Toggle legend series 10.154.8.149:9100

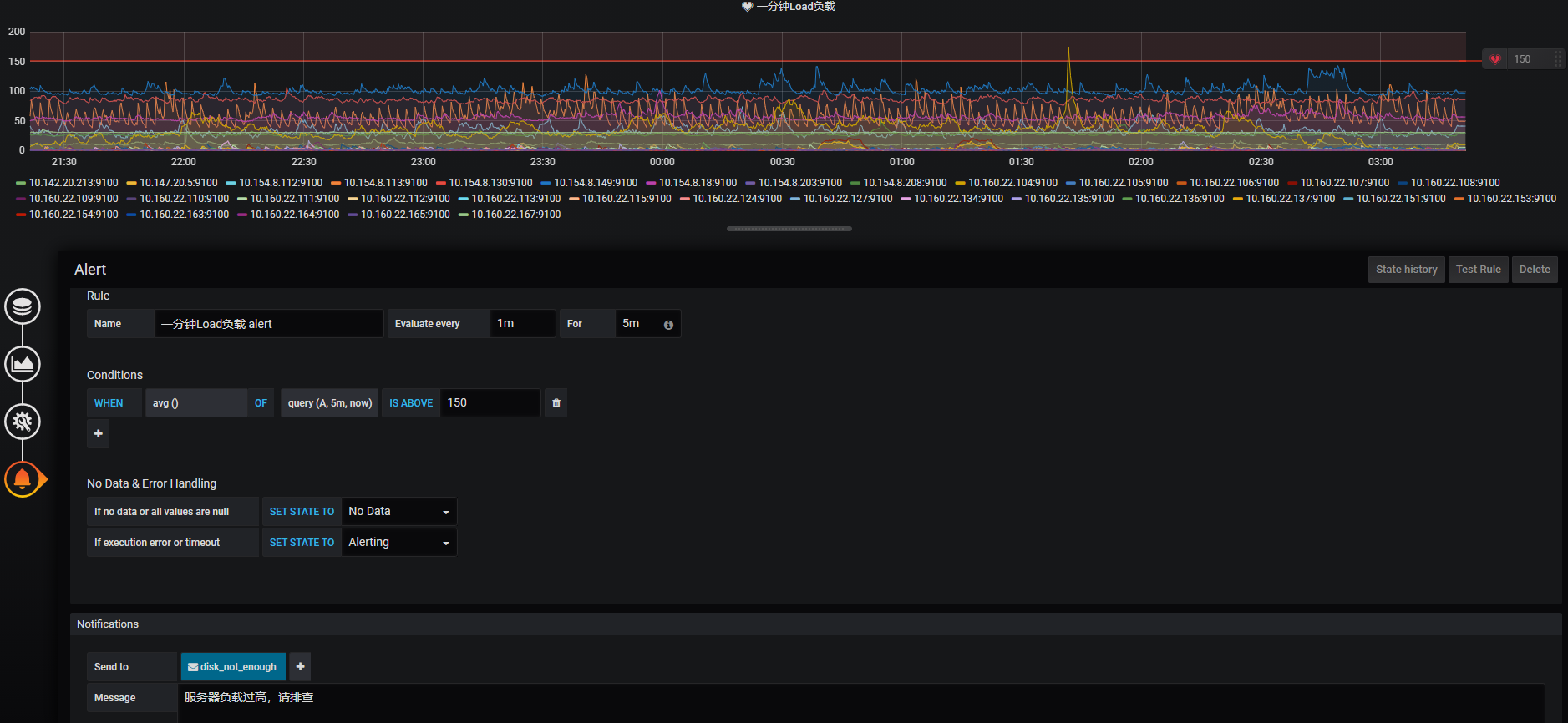(x=596, y=183)
